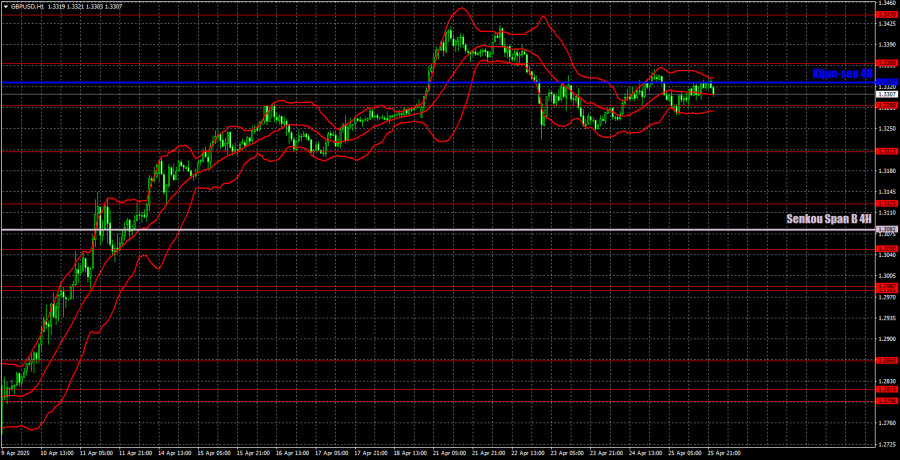The width and height of the screenshot is (900, 460).
Task: Click the 1.3145 price scale value
Action: (x=887, y=192)
